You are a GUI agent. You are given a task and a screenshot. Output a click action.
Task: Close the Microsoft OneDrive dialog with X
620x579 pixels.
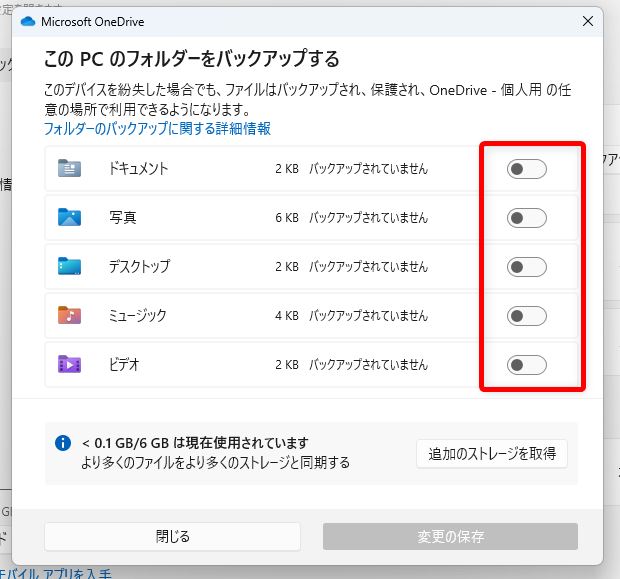point(588,21)
